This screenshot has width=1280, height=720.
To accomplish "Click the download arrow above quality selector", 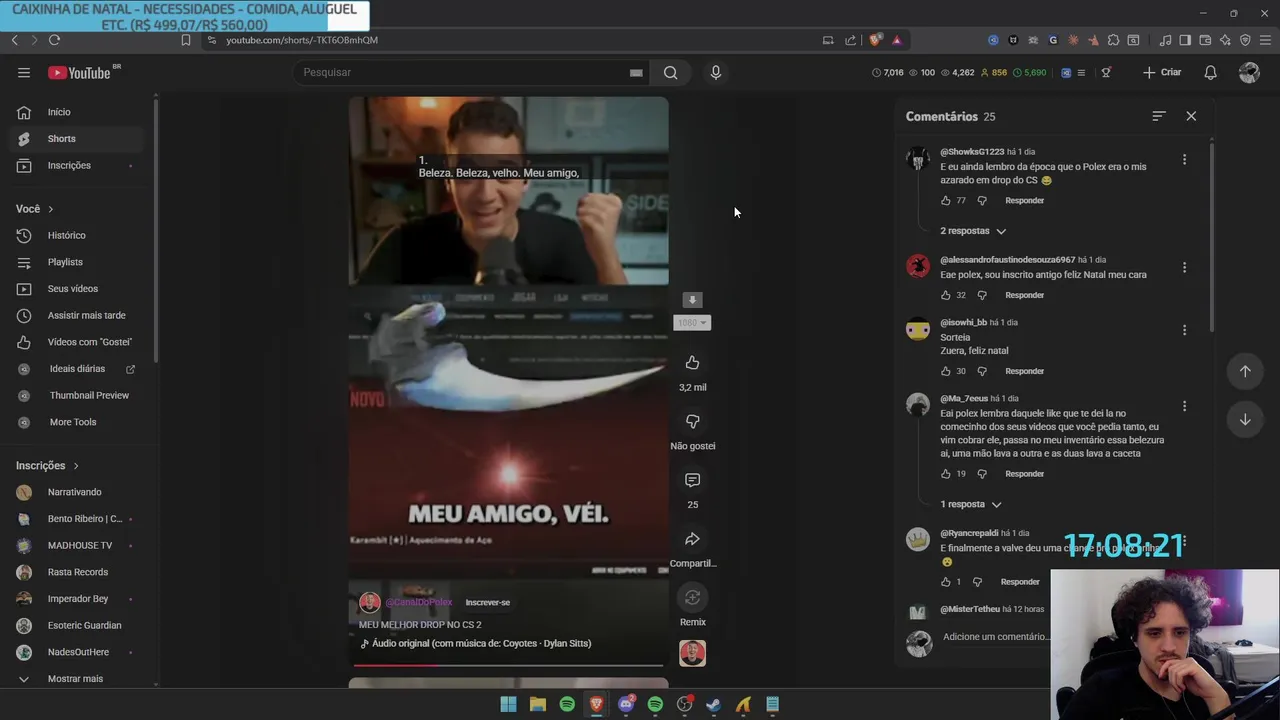I will [692, 300].
